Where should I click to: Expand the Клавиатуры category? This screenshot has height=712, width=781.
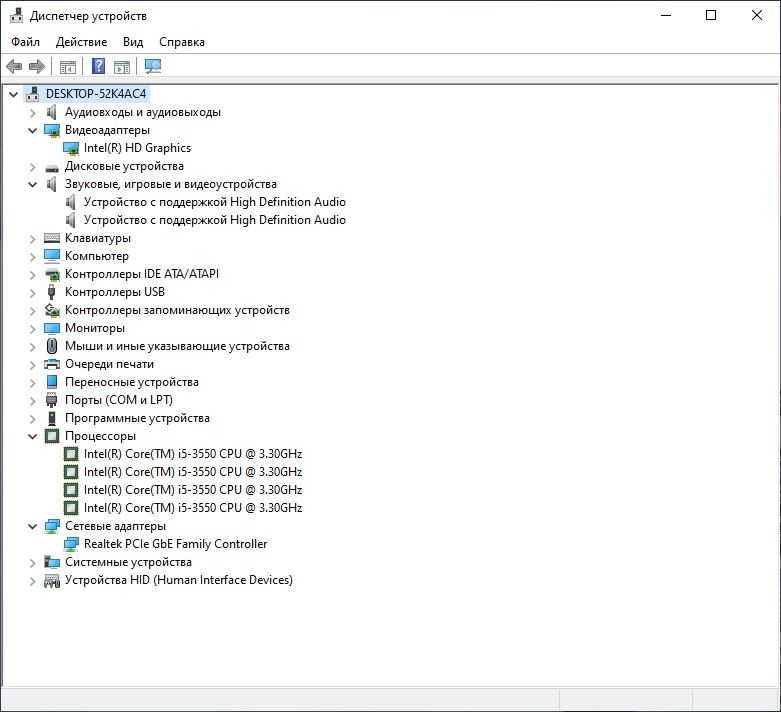click(32, 239)
